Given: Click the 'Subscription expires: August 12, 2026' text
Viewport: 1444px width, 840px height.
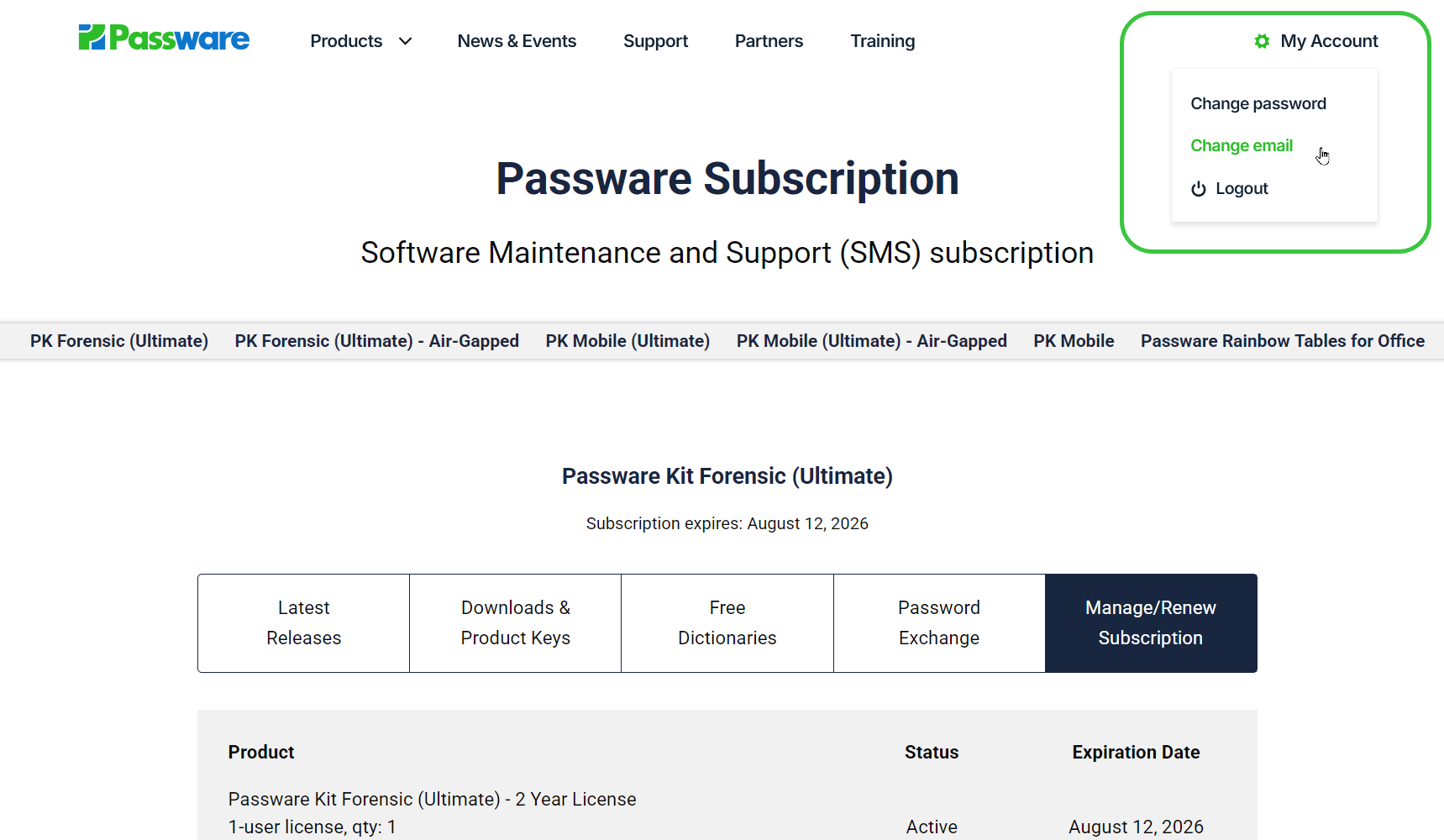Looking at the screenshot, I should (727, 523).
